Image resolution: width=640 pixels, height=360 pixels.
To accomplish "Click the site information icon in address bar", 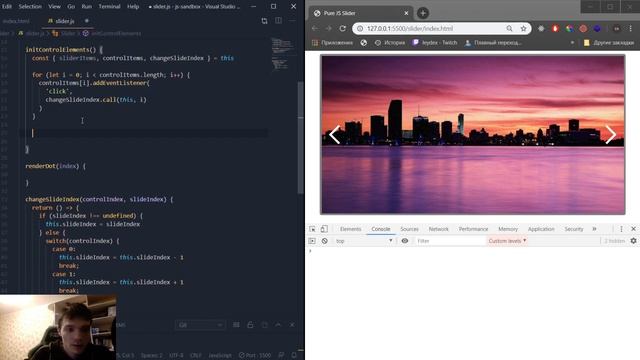I will click(x=360, y=29).
